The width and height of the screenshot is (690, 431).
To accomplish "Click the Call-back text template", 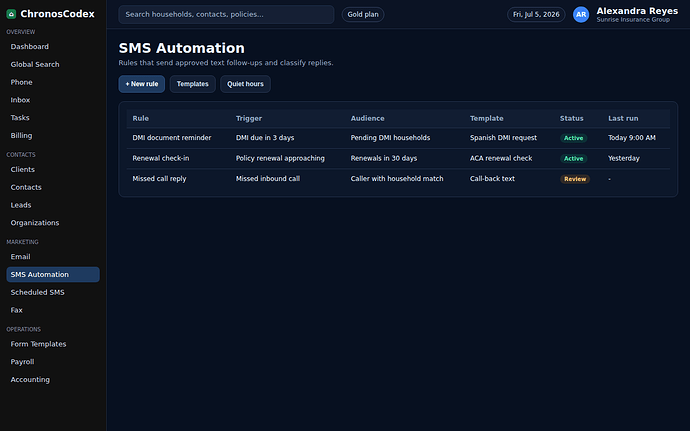I will [x=492, y=179].
